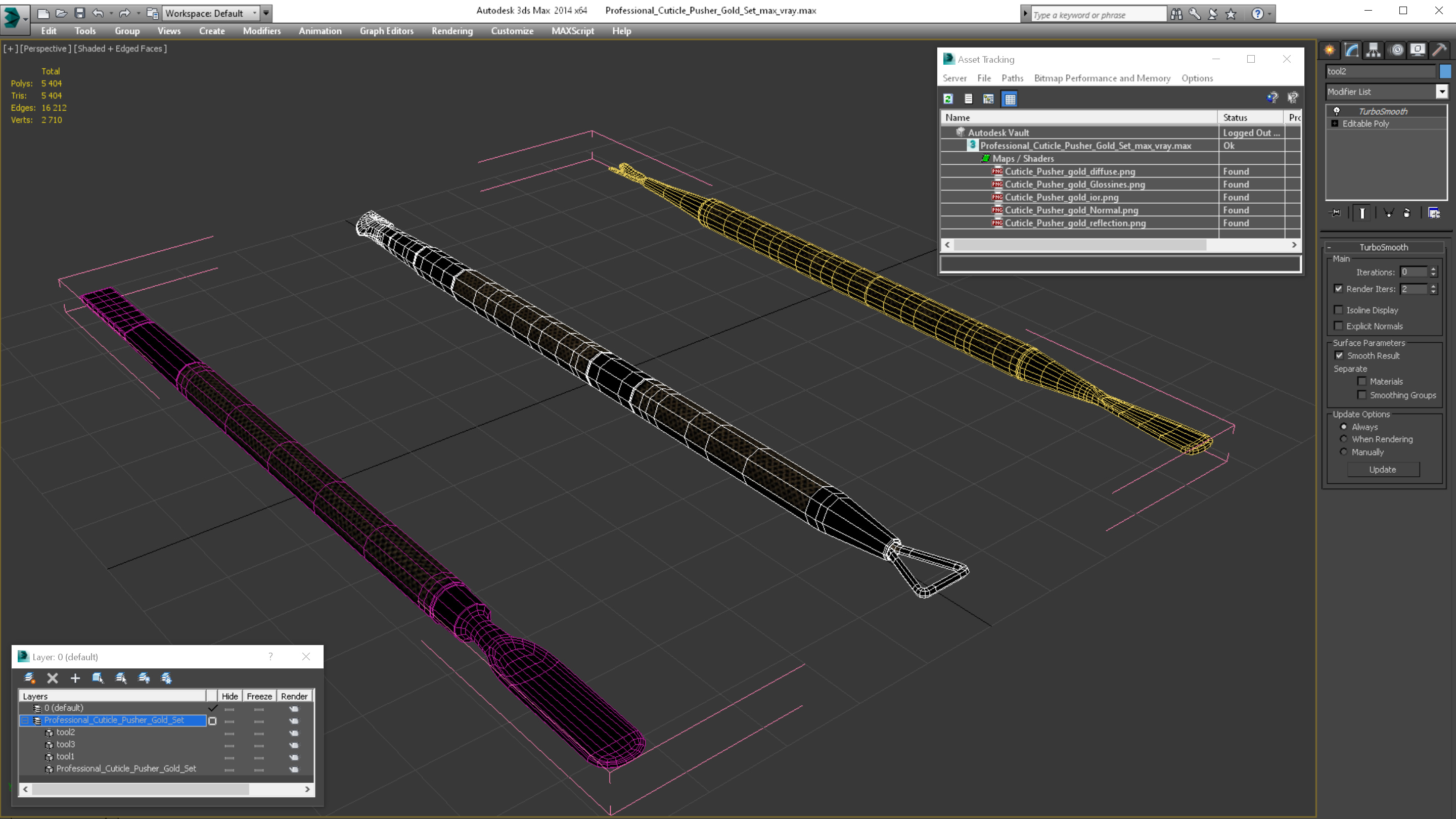1456x819 pixels.
Task: Open the Utilities hammer tab
Action: pyautogui.click(x=1440, y=51)
